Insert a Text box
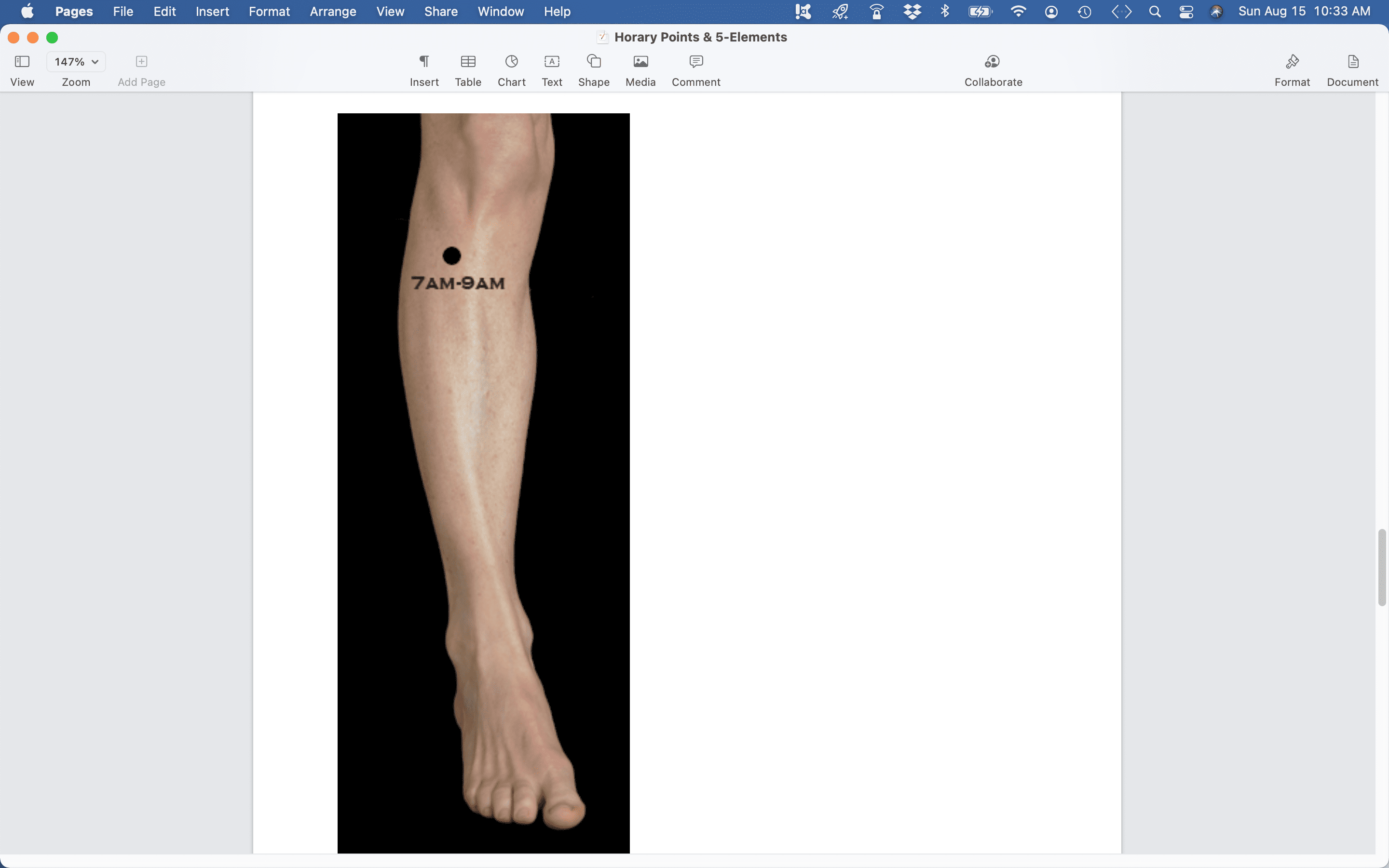This screenshot has height=868, width=1389. pyautogui.click(x=552, y=62)
